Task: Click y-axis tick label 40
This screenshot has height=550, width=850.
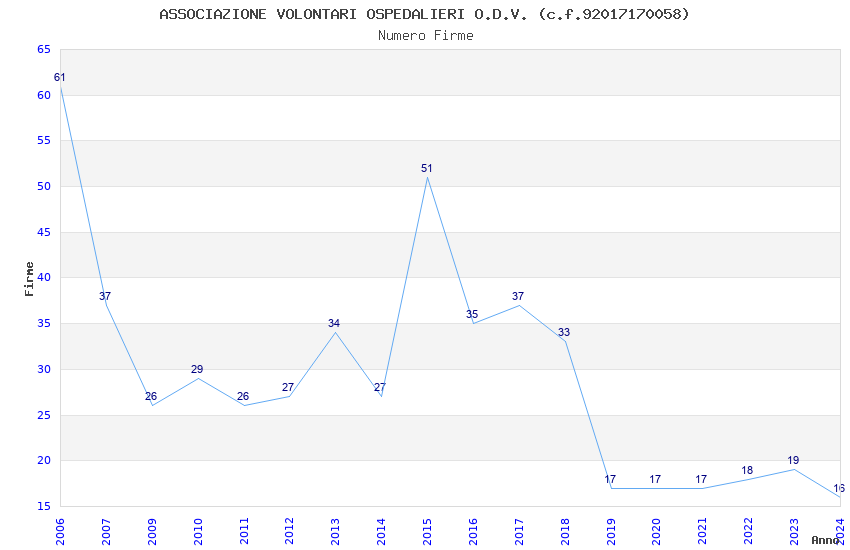Action: [44, 277]
